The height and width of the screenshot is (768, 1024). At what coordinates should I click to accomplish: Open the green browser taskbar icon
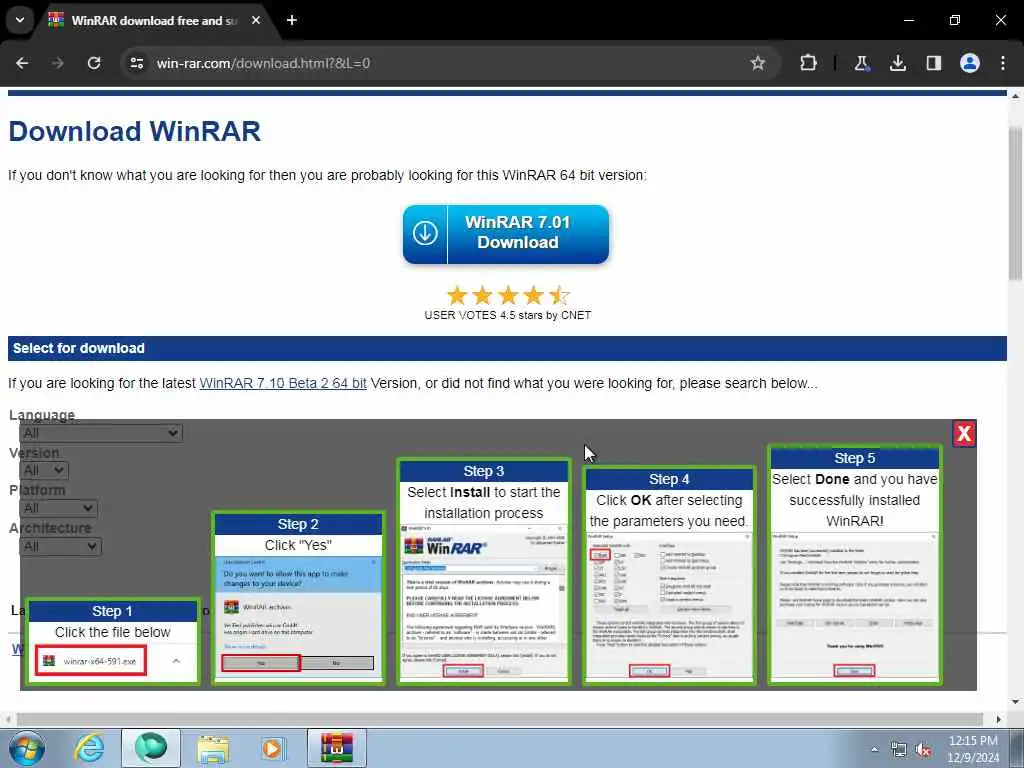click(151, 748)
